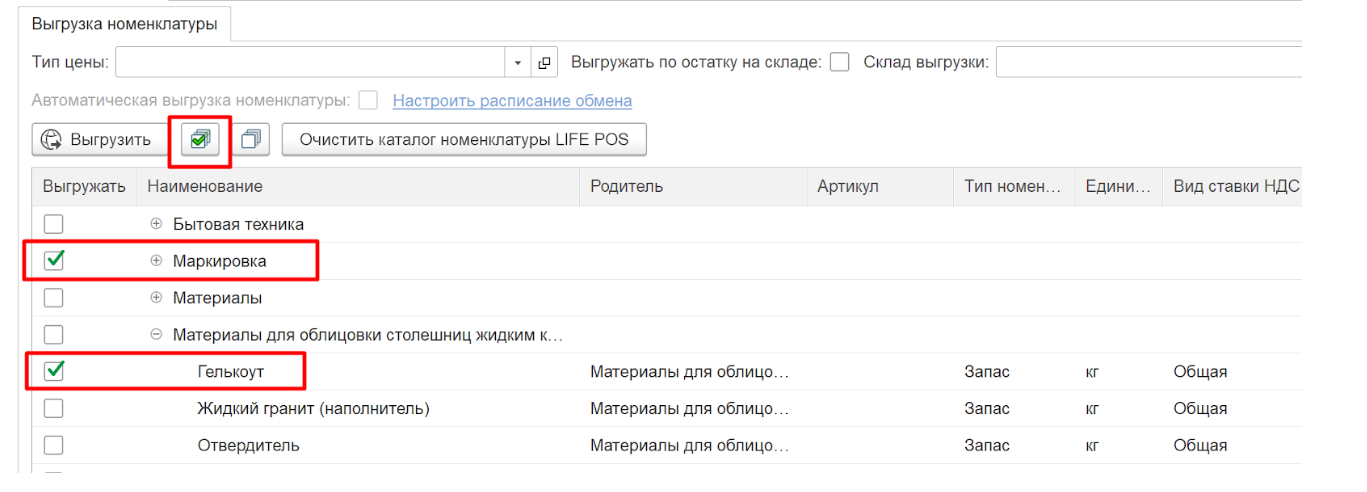This screenshot has width=1367, height=492.
Task: Expand the Материалы group
Action: [x=156, y=298]
